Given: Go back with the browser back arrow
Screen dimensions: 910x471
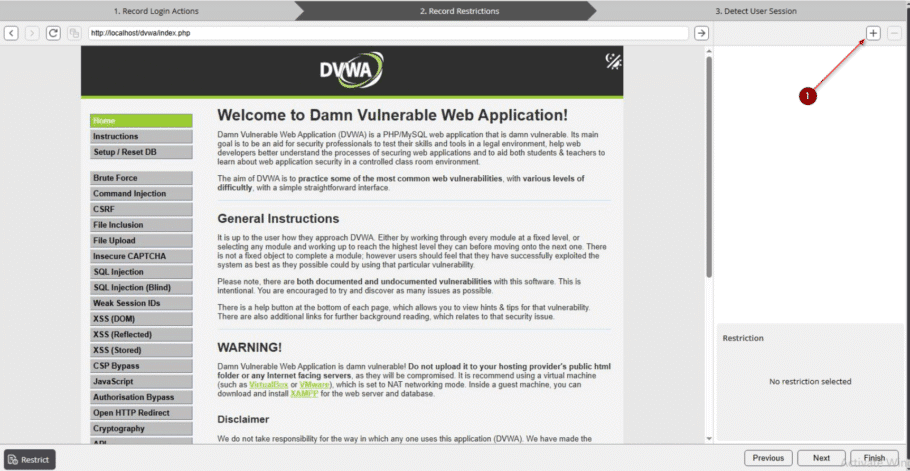Looking at the screenshot, I should 11,33.
